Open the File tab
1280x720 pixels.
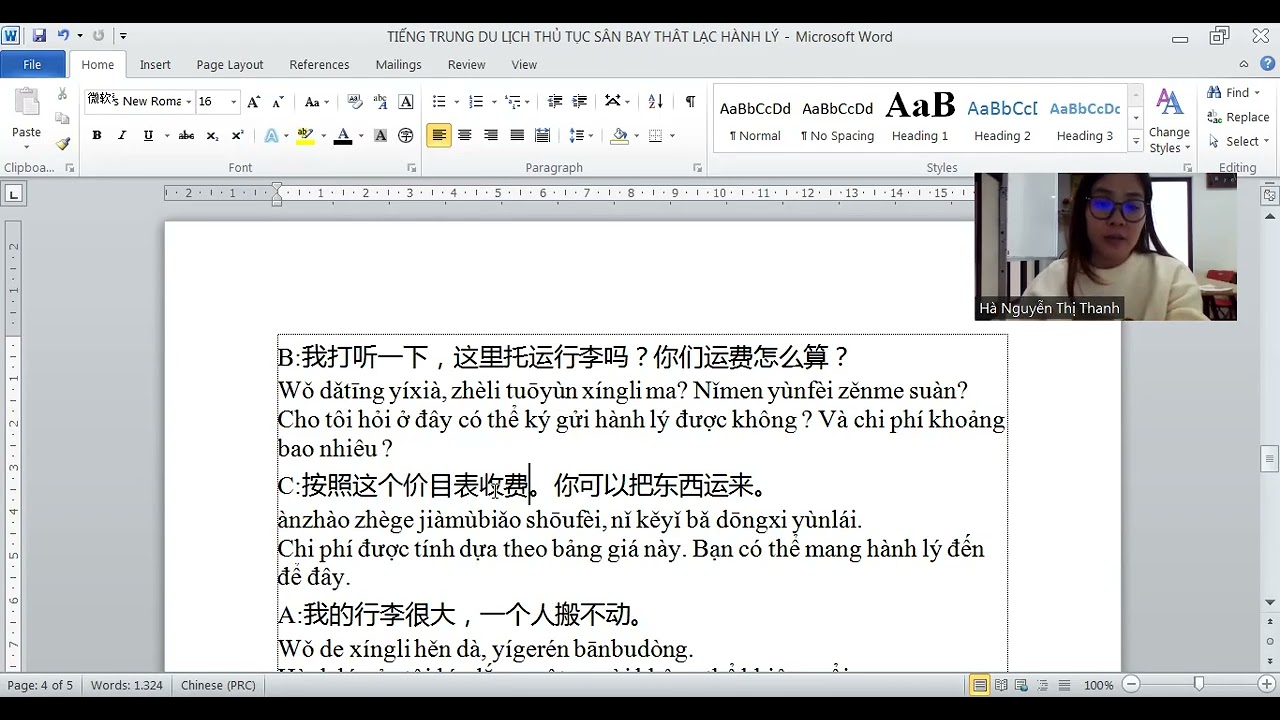pyautogui.click(x=32, y=64)
